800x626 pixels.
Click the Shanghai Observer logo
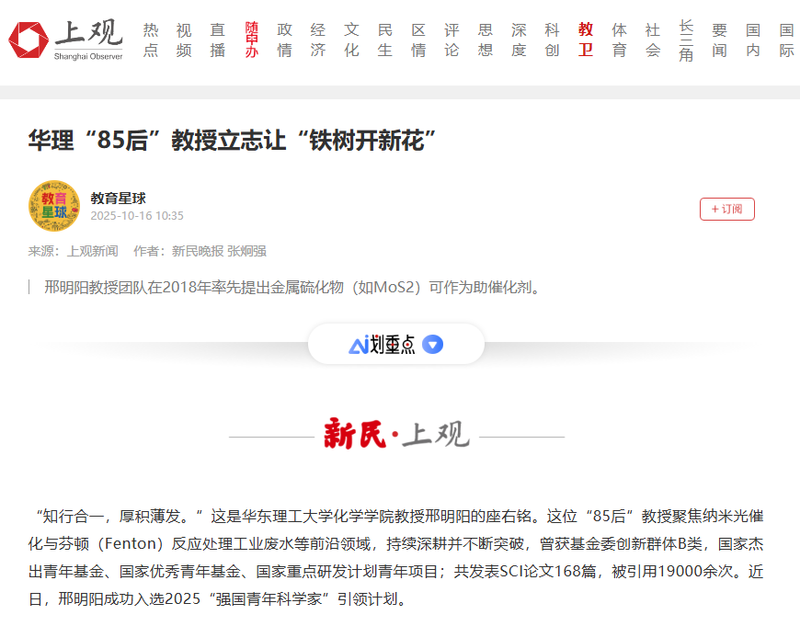pos(66,39)
